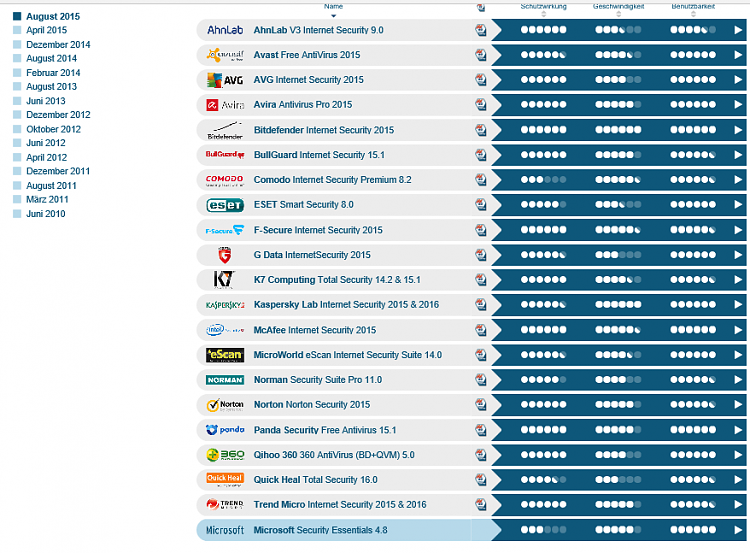Open the certificate icon for Comodo
This screenshot has width=750, height=553.
pos(481,180)
